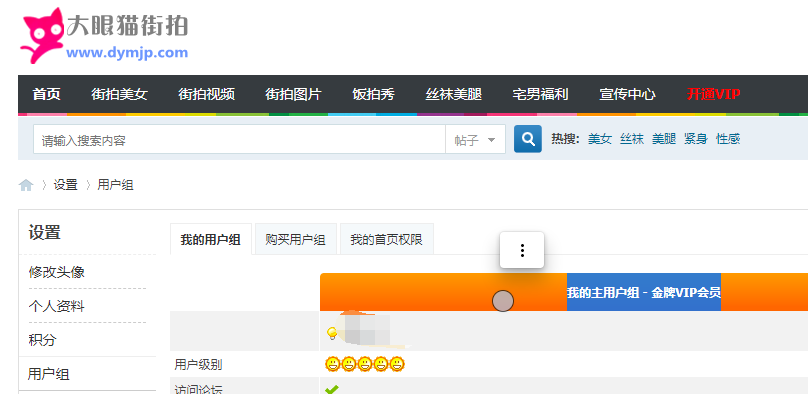Image resolution: width=808 pixels, height=394 pixels.
Task: Click the last smiley user level icon
Action: tap(397, 365)
